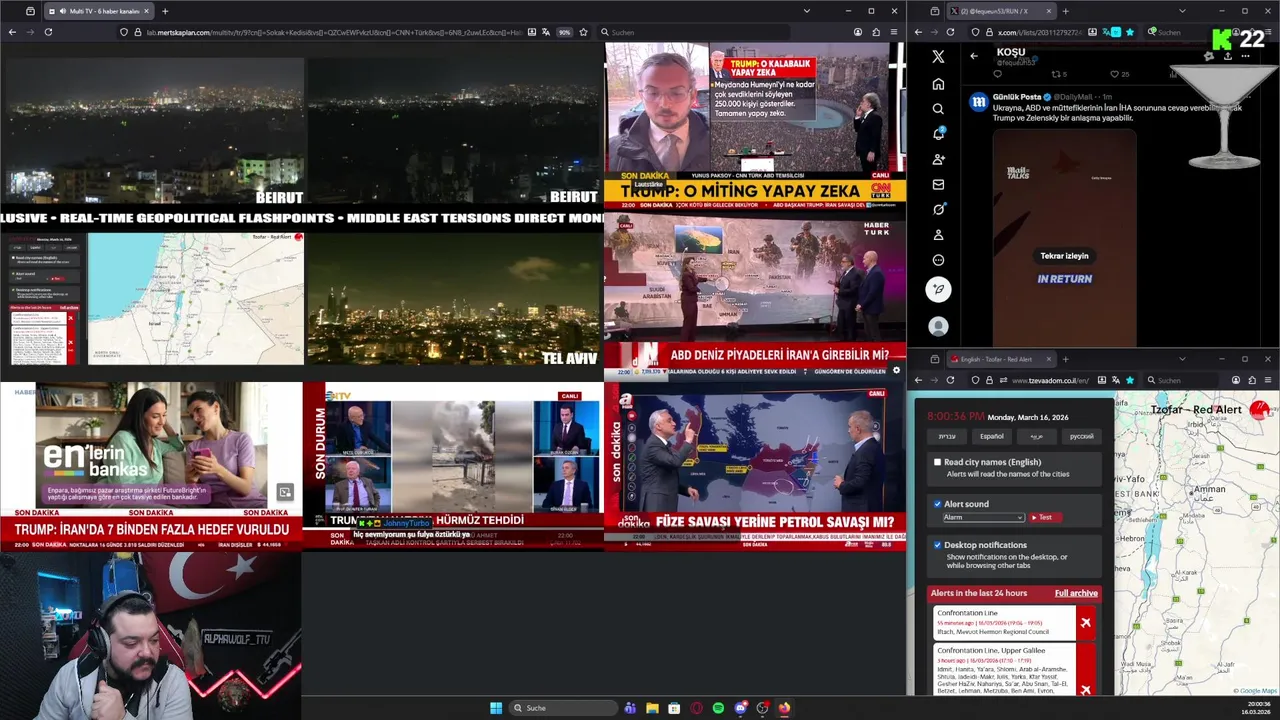Viewport: 1280px width, 720px height.
Task: Open new tab in Tzofar window
Action: (1065, 359)
